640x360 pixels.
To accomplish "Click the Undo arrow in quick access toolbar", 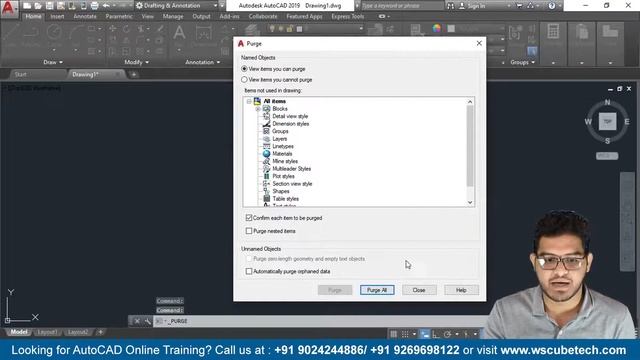I will [x=106, y=6].
